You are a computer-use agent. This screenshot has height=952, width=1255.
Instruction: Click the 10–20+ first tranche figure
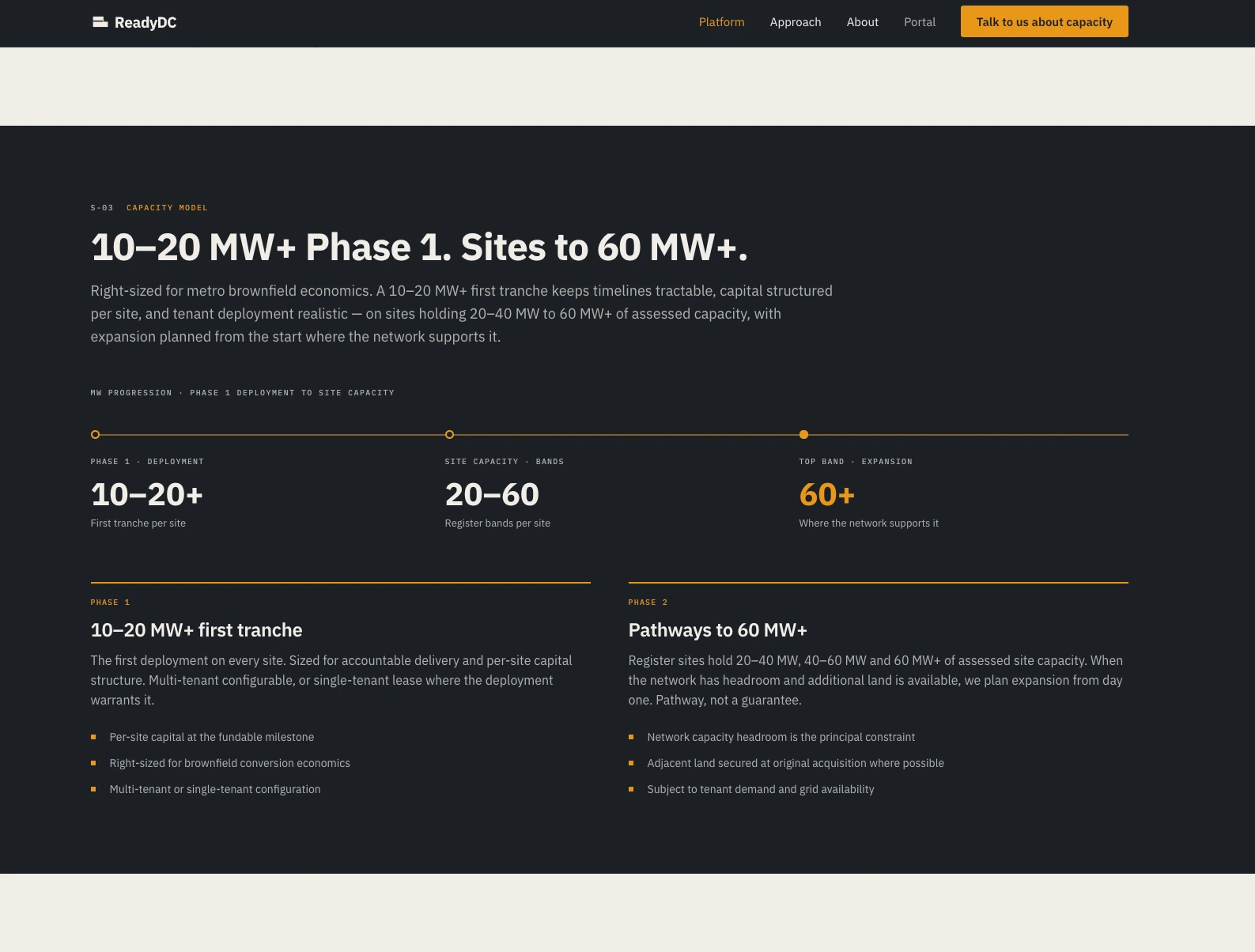click(147, 495)
